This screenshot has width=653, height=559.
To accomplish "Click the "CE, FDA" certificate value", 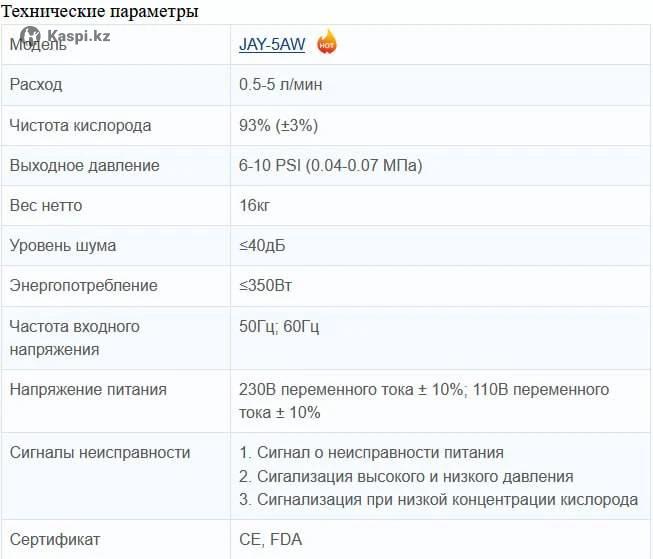I will pos(270,539).
